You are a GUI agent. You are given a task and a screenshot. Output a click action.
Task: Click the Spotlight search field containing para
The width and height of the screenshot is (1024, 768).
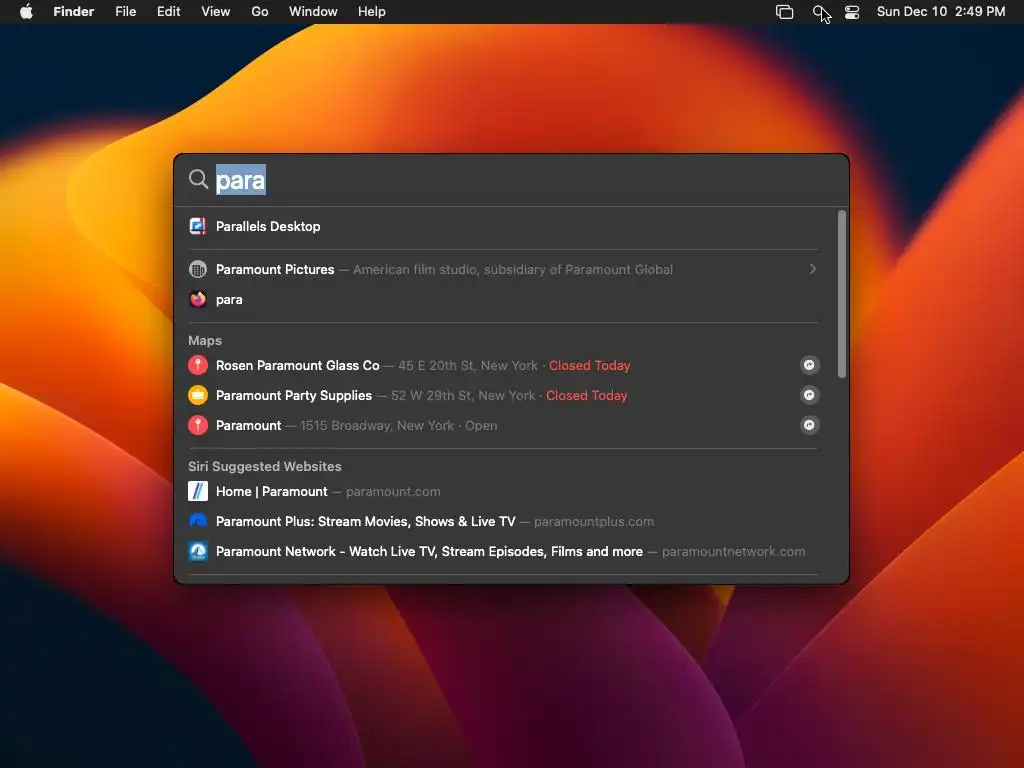509,180
